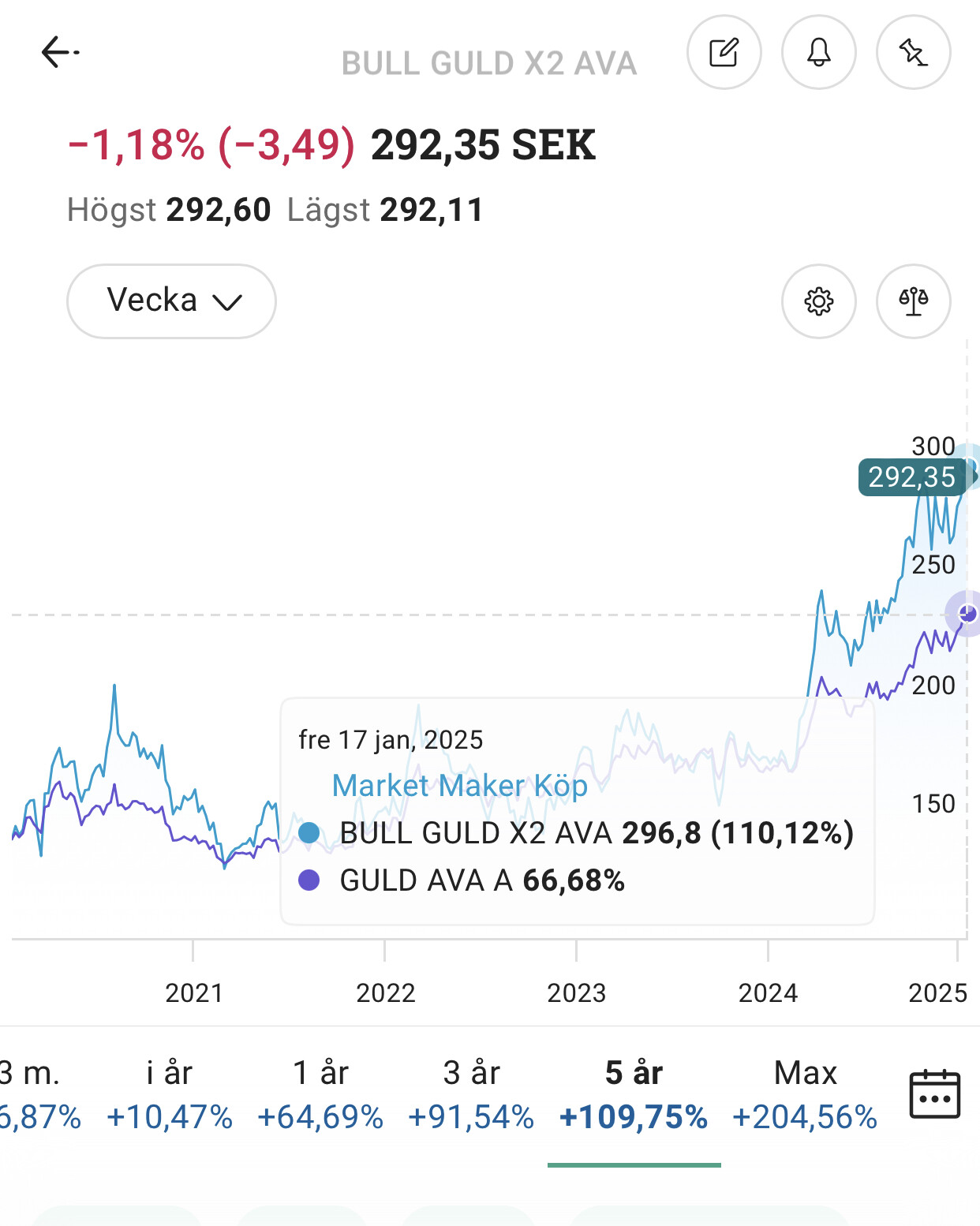Viewport: 980px width, 1226px height.
Task: Click the Market Maker Köp tooltip text
Action: click(460, 786)
